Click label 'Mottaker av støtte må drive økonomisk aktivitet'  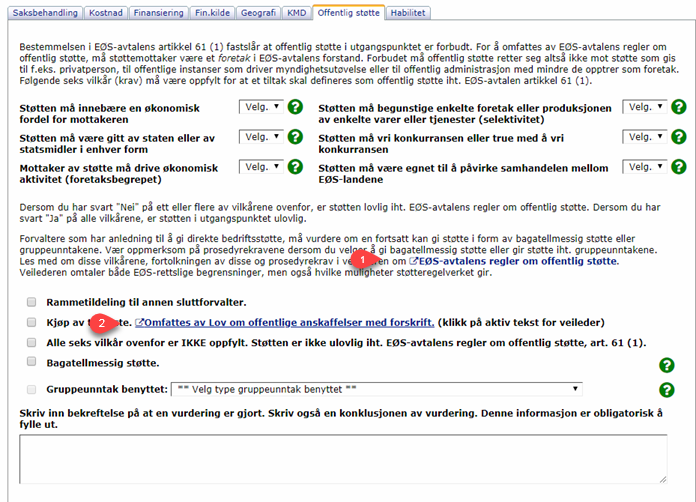pos(119,174)
